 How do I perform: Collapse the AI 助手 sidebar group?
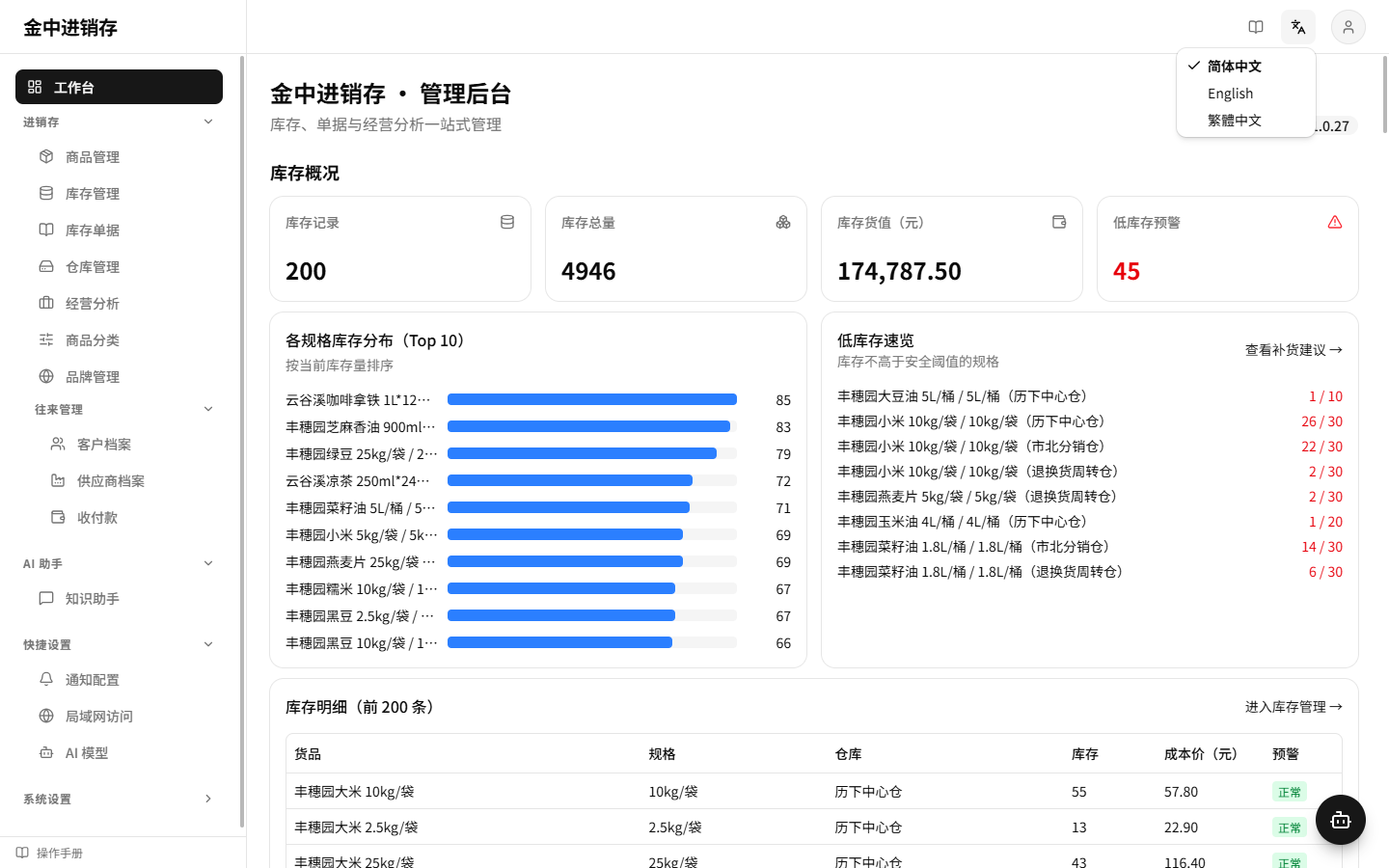(119, 563)
